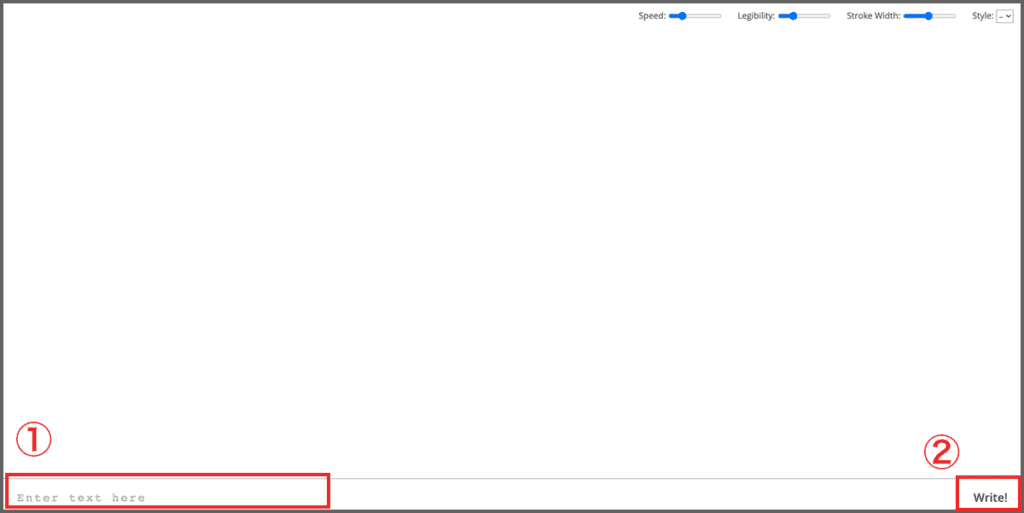Image resolution: width=1024 pixels, height=513 pixels.
Task: Click the red circled number 2 marker
Action: click(940, 453)
